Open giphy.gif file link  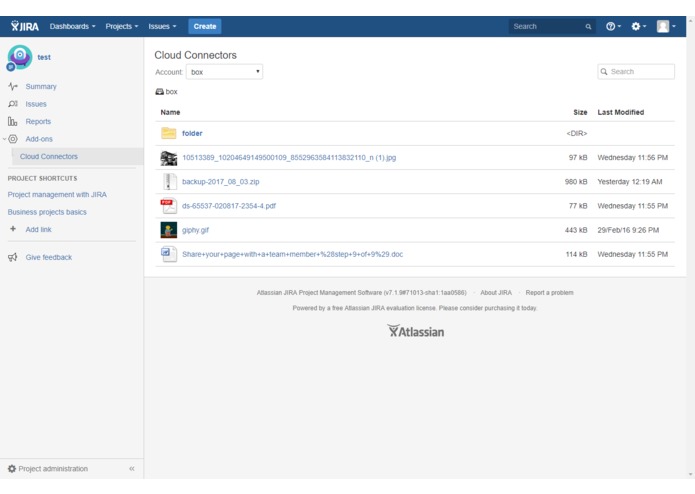click(x=195, y=230)
